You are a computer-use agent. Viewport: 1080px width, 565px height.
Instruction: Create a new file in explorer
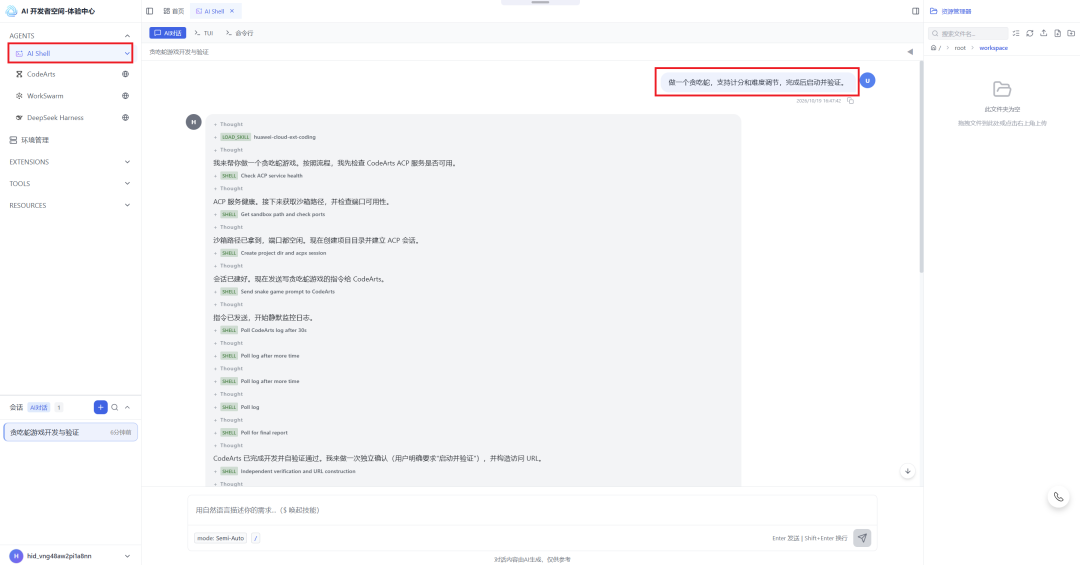[1057, 33]
